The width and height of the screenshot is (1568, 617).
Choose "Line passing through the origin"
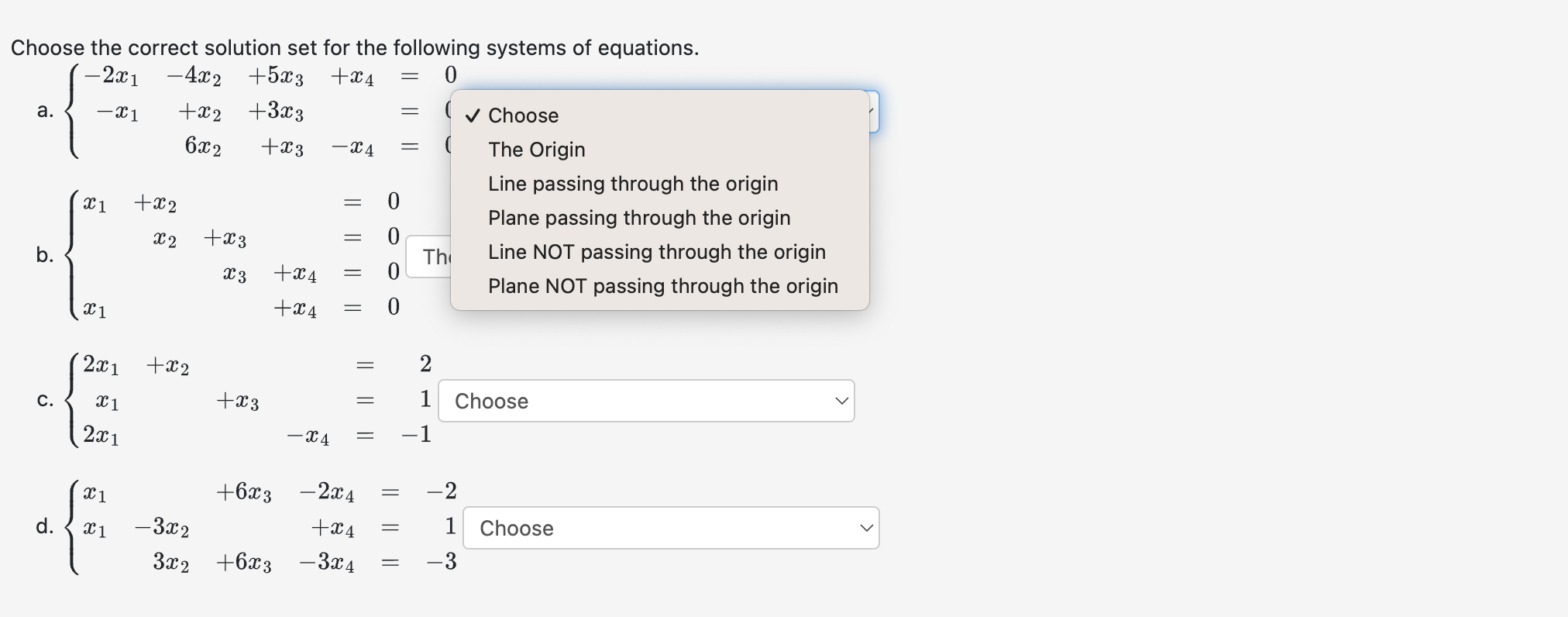(632, 184)
